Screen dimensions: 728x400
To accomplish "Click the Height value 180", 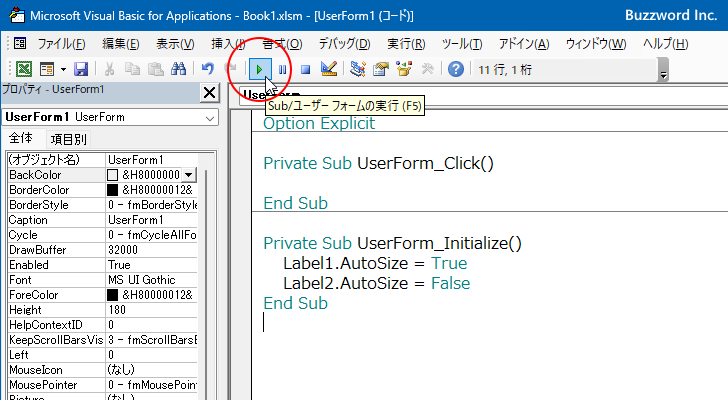I will click(x=151, y=310).
